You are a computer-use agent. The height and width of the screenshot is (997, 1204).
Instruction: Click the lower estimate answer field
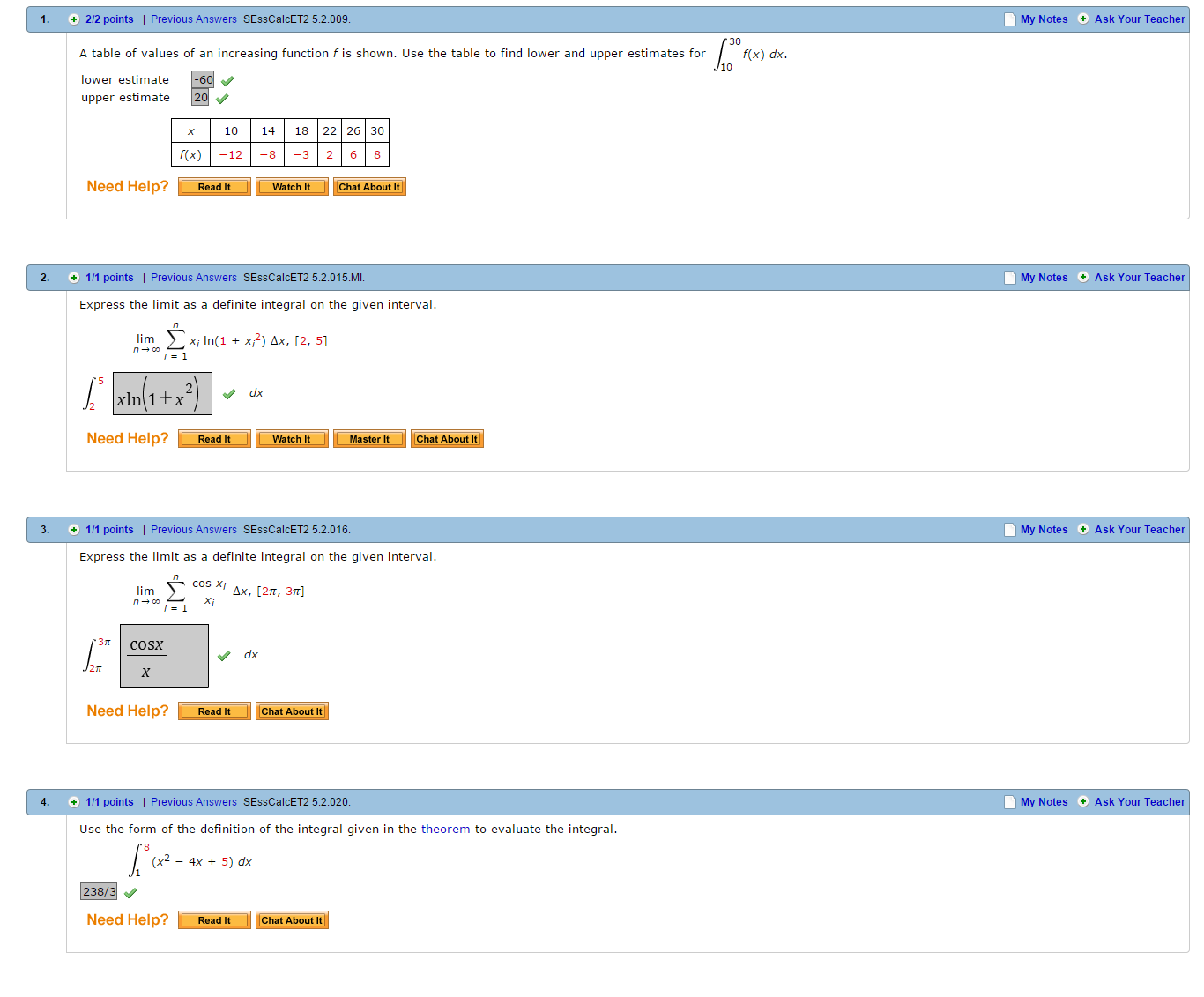pyautogui.click(x=203, y=80)
